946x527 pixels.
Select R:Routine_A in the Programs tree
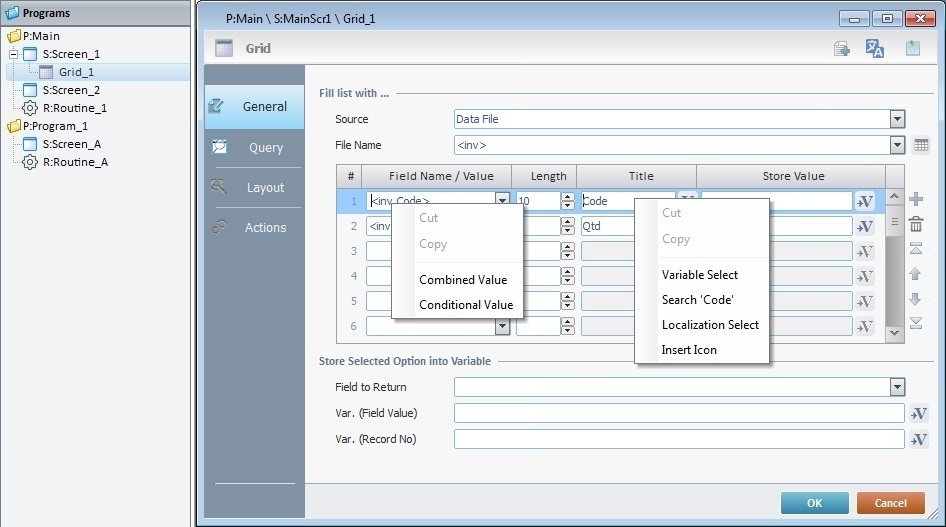pyautogui.click(x=75, y=162)
